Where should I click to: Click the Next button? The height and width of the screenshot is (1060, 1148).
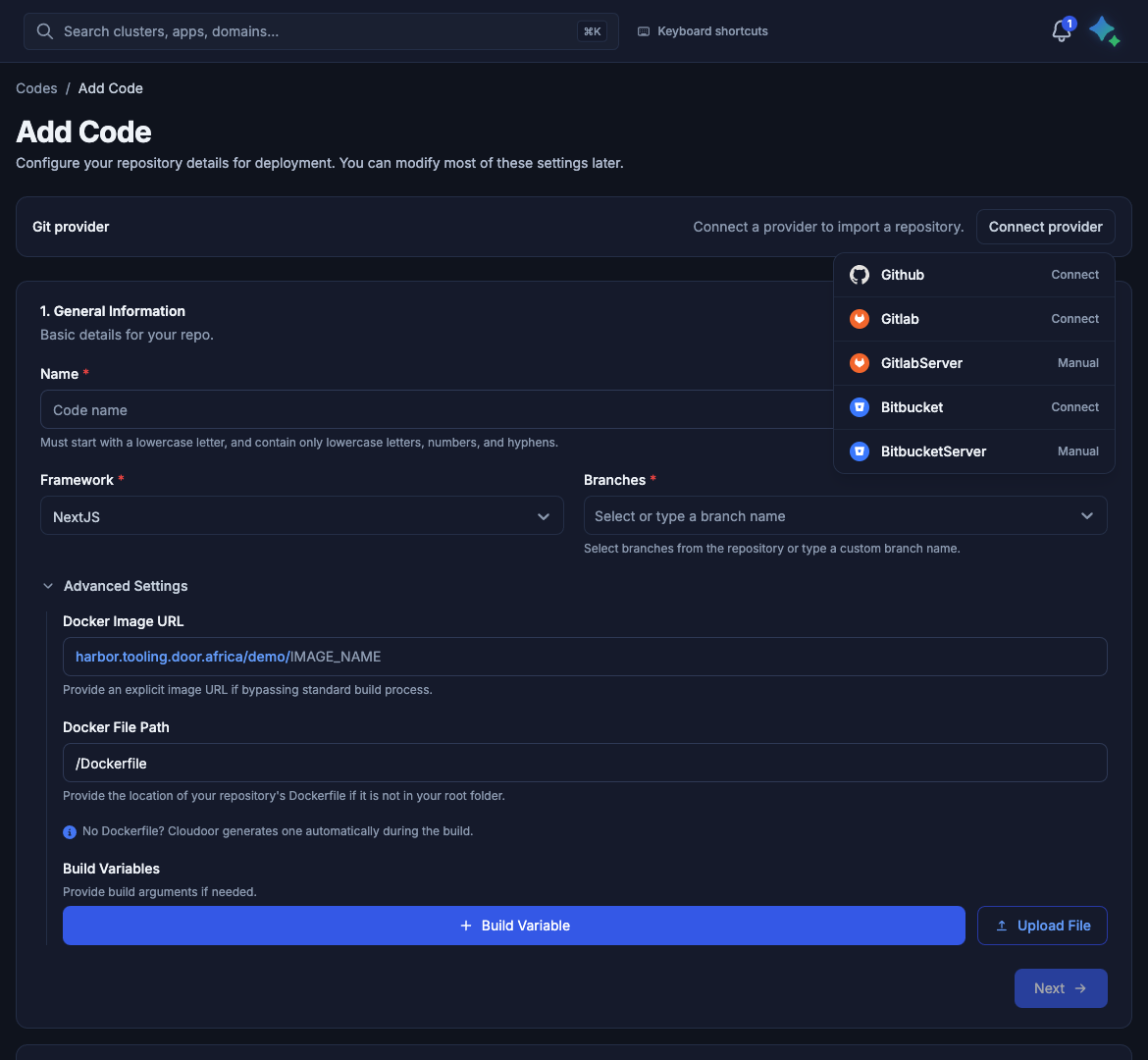coord(1060,989)
